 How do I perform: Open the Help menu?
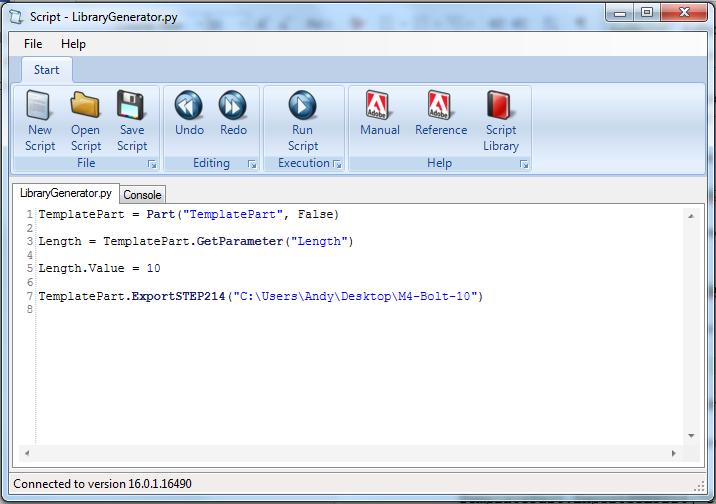[x=73, y=44]
